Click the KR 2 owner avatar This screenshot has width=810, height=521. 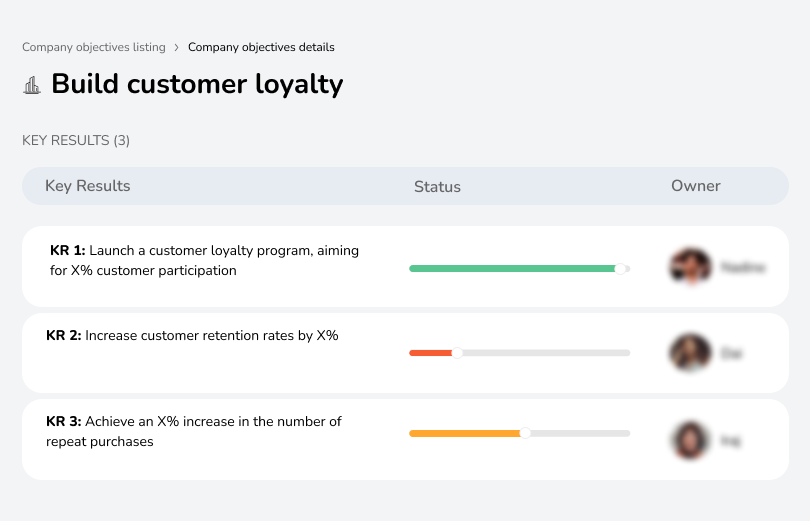[690, 353]
